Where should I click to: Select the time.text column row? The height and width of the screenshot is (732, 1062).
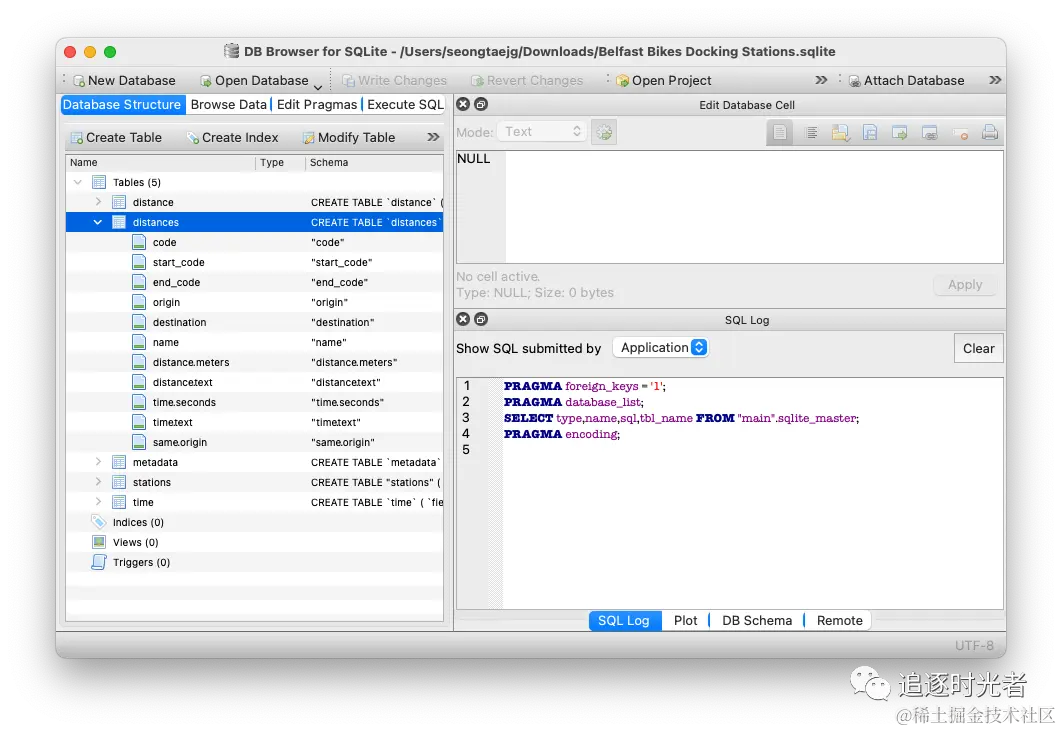point(255,422)
